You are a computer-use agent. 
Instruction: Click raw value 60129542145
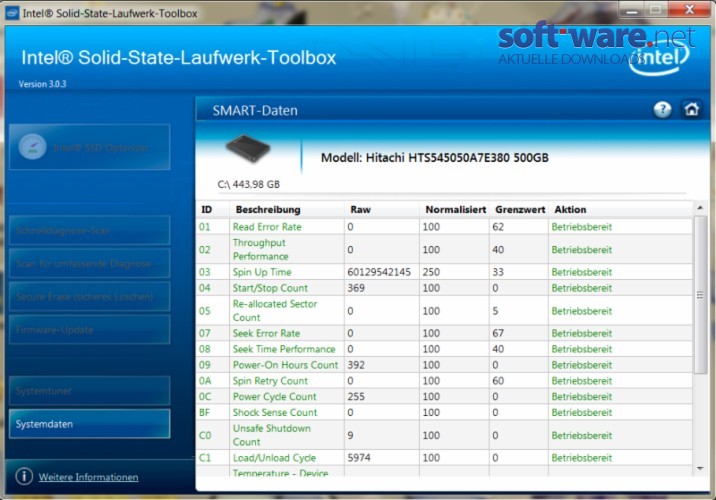click(x=379, y=272)
